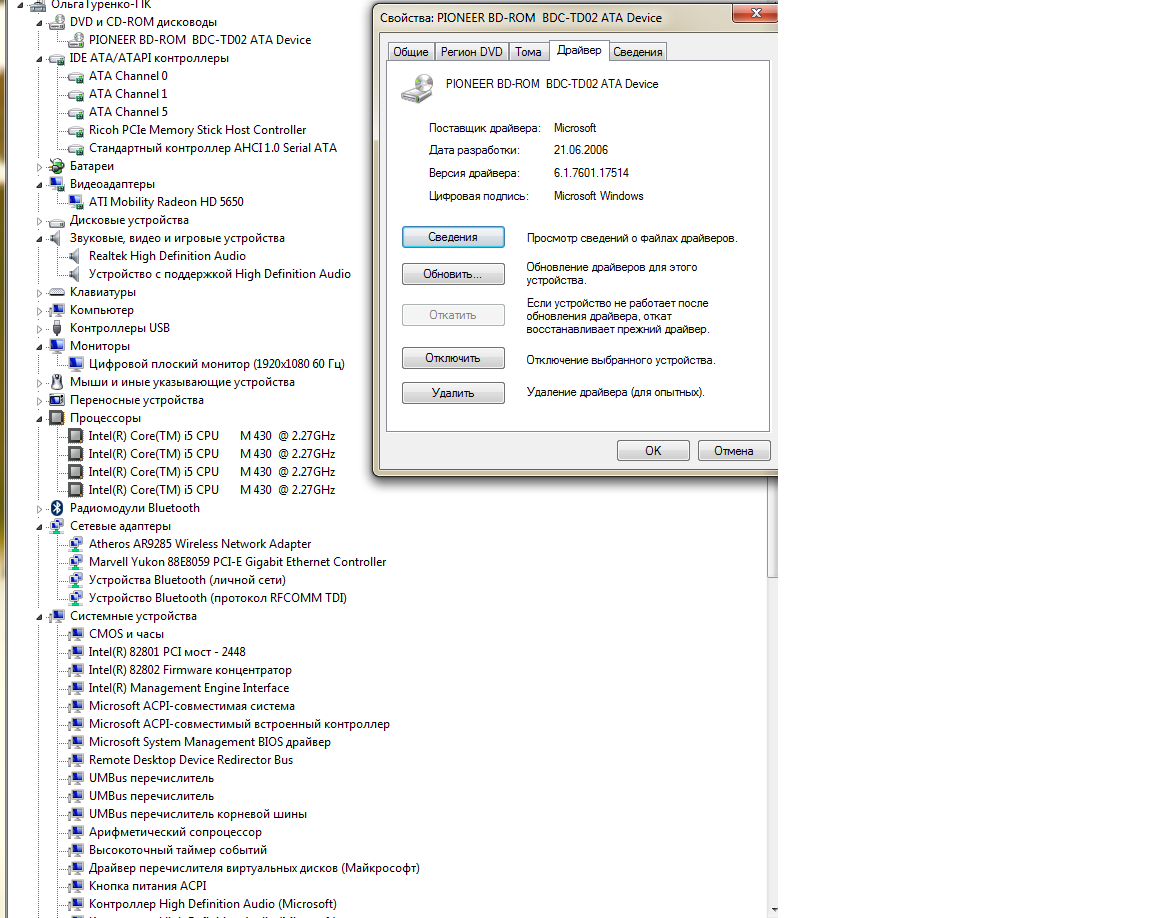Click the Обновить... driver button

(453, 274)
